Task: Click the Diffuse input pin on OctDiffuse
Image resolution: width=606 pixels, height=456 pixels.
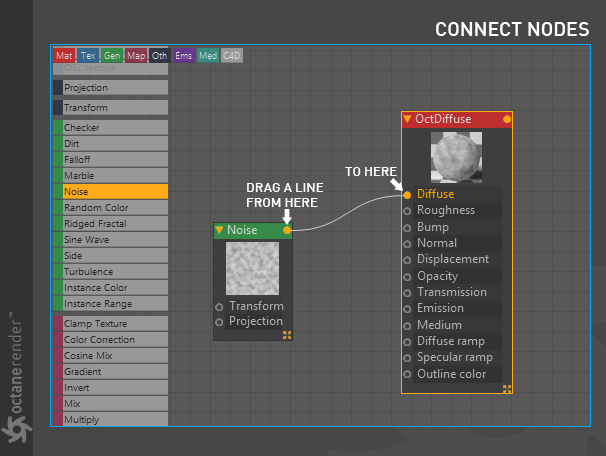Action: click(x=407, y=195)
